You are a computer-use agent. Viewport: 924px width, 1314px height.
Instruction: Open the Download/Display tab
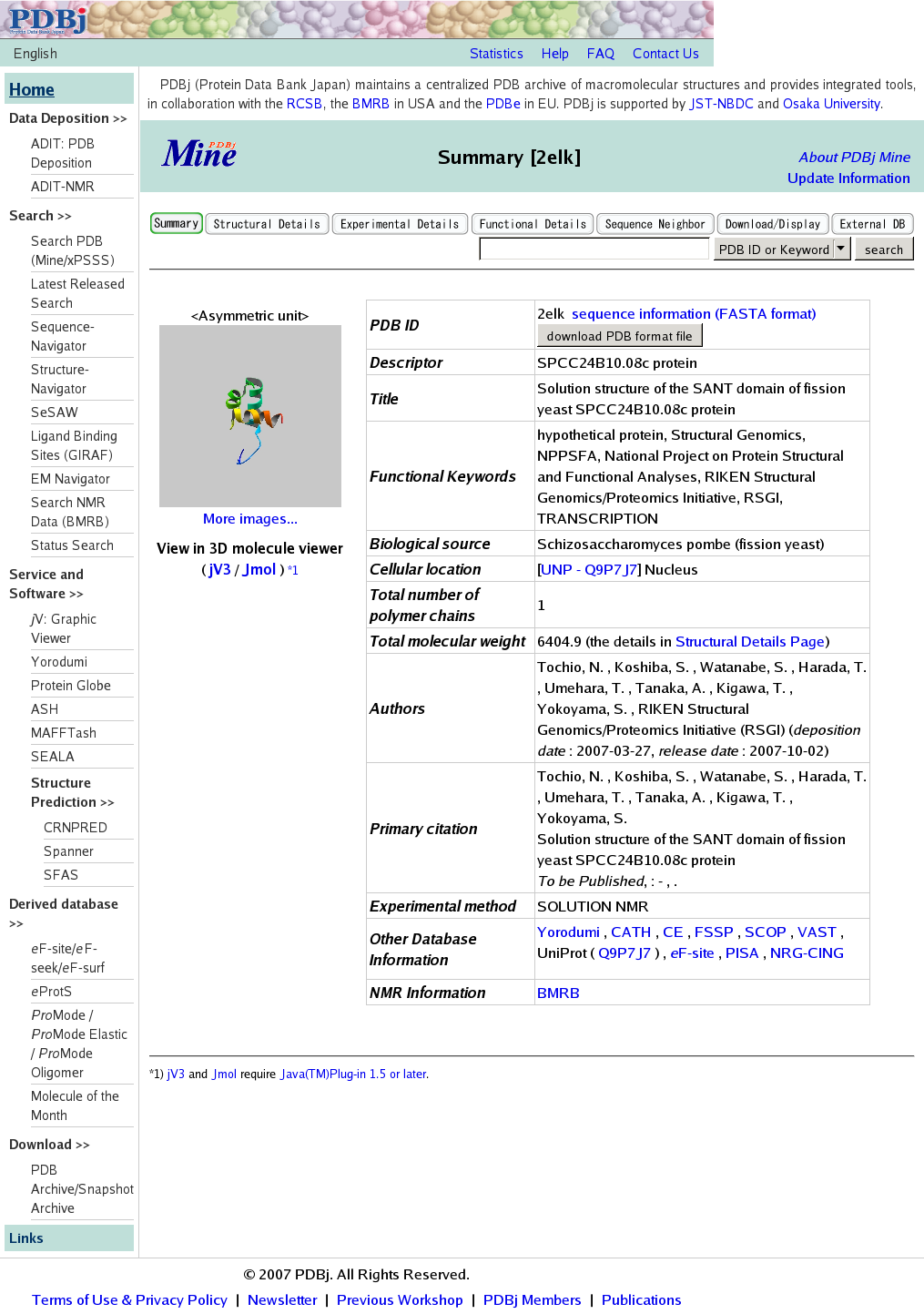tap(773, 224)
